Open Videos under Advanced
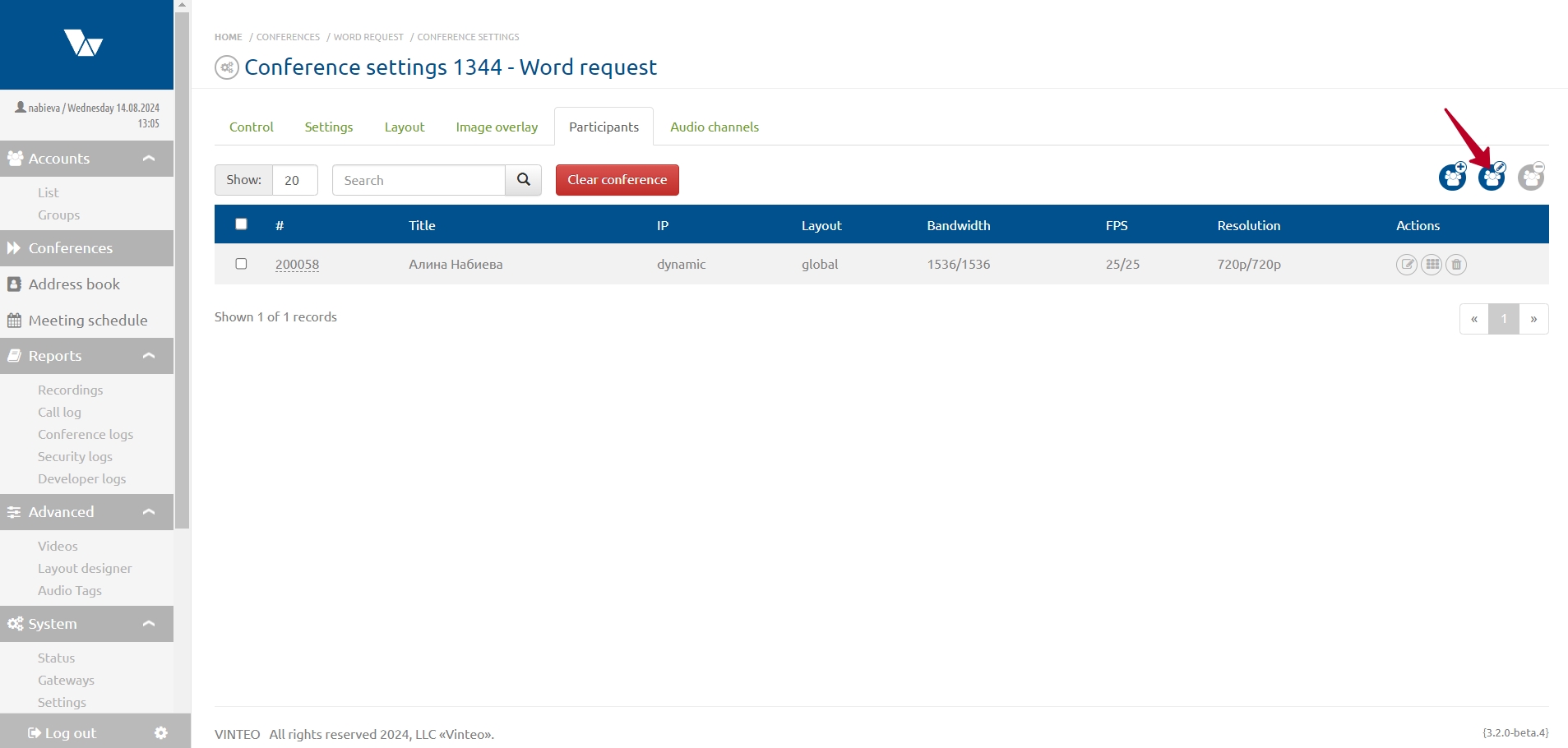The width and height of the screenshot is (1568, 748). 58,546
